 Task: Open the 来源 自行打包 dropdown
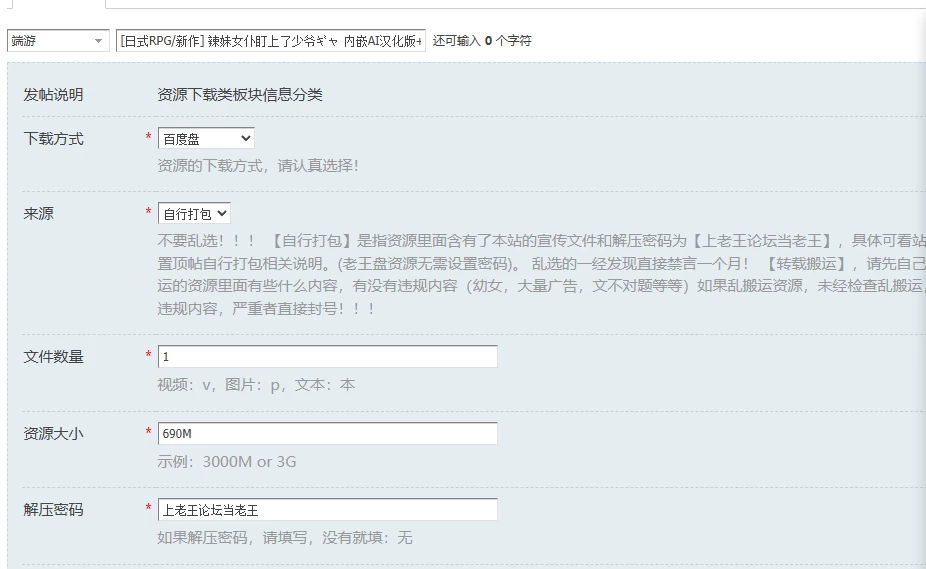pos(194,213)
